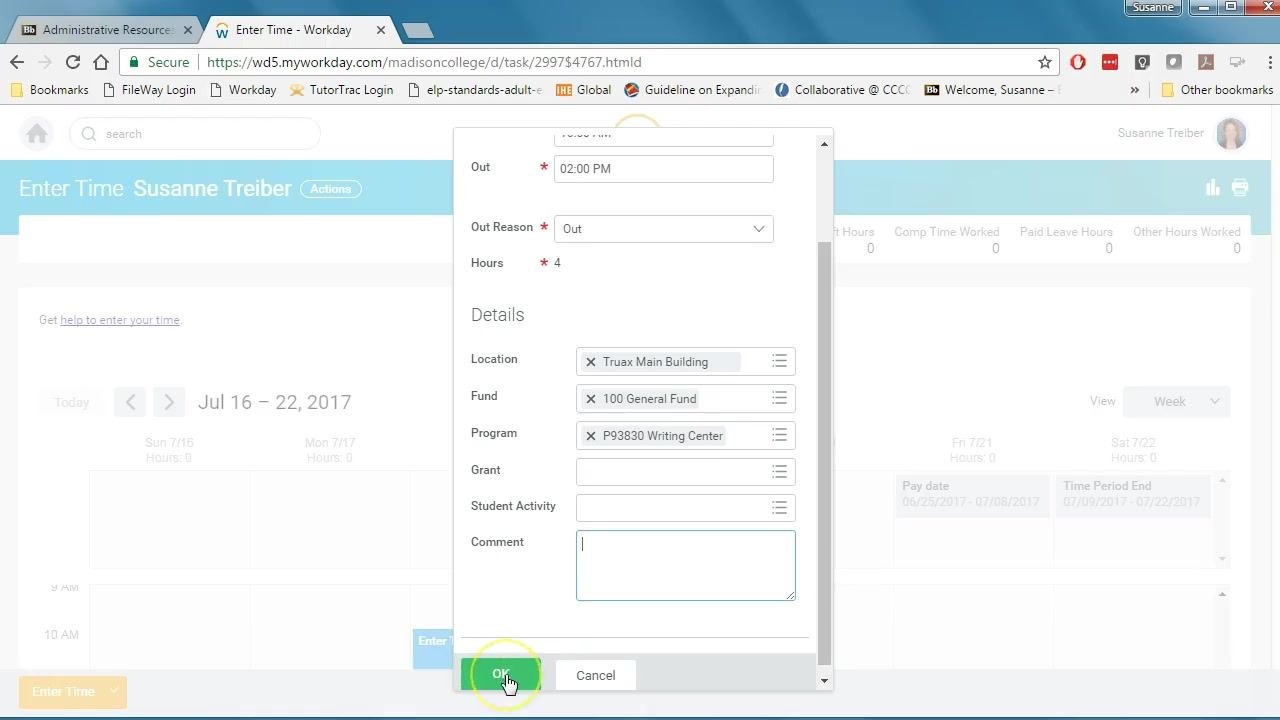This screenshot has height=720, width=1280.
Task: Click into the Comment text box
Action: pyautogui.click(x=685, y=566)
